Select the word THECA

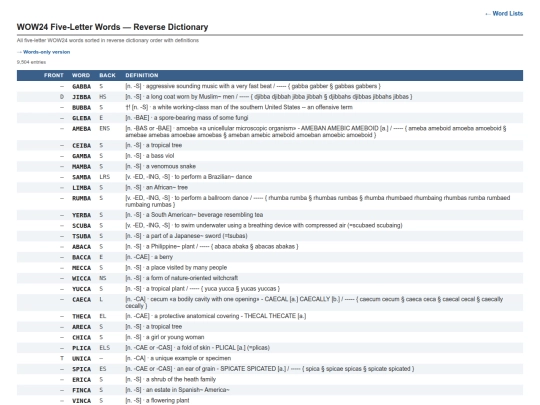tap(82, 316)
